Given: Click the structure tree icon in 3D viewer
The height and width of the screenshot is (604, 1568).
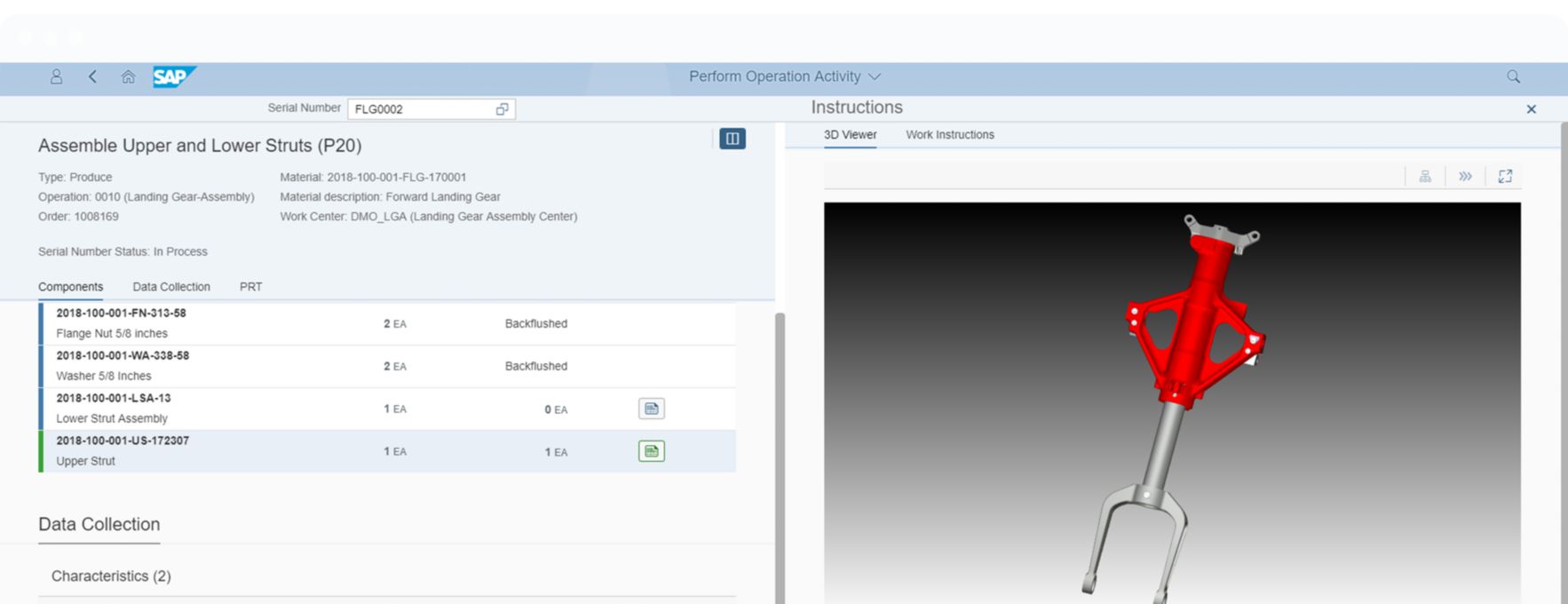Looking at the screenshot, I should [1425, 177].
